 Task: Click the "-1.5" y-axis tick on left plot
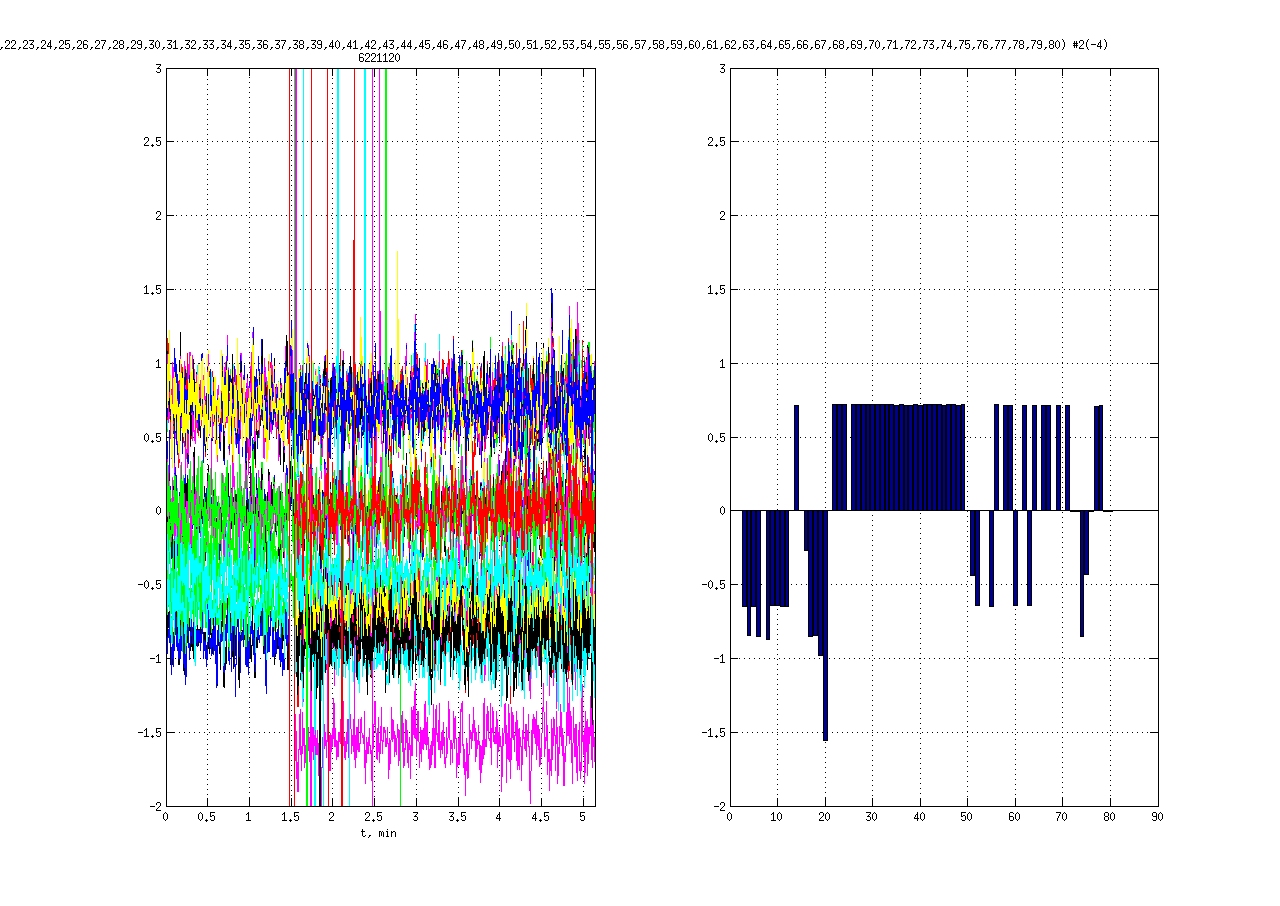click(x=150, y=732)
